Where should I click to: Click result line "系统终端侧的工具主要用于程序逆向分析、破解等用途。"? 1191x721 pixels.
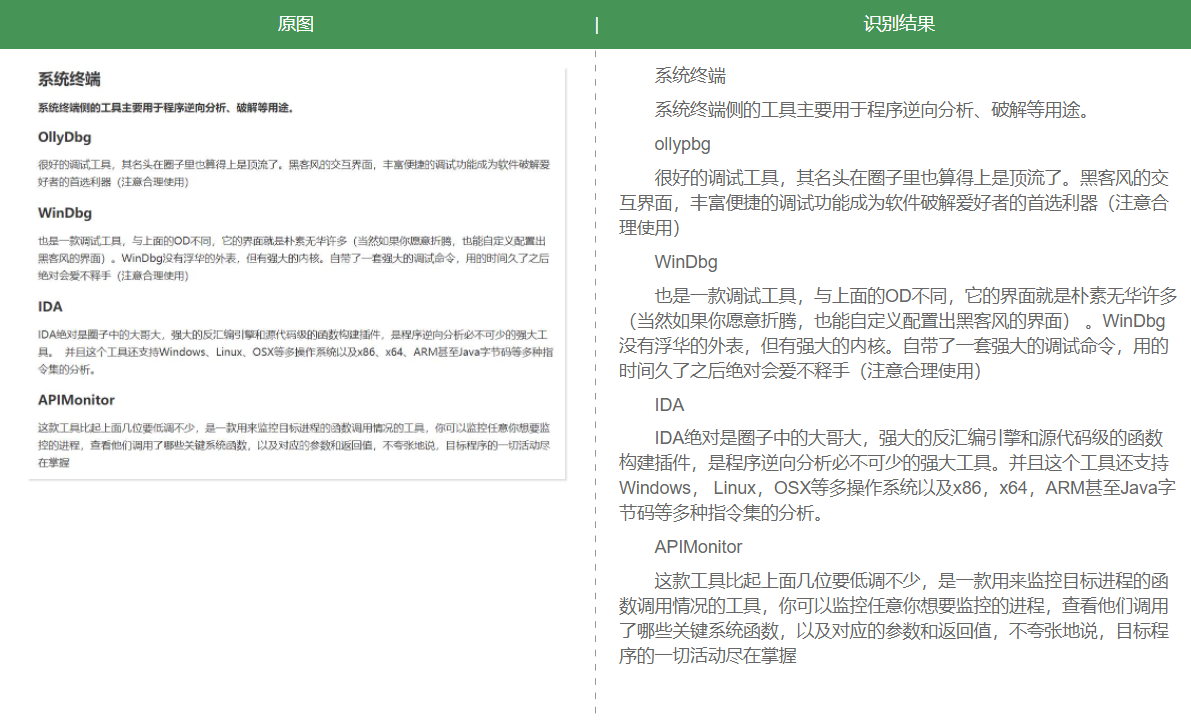coord(873,110)
